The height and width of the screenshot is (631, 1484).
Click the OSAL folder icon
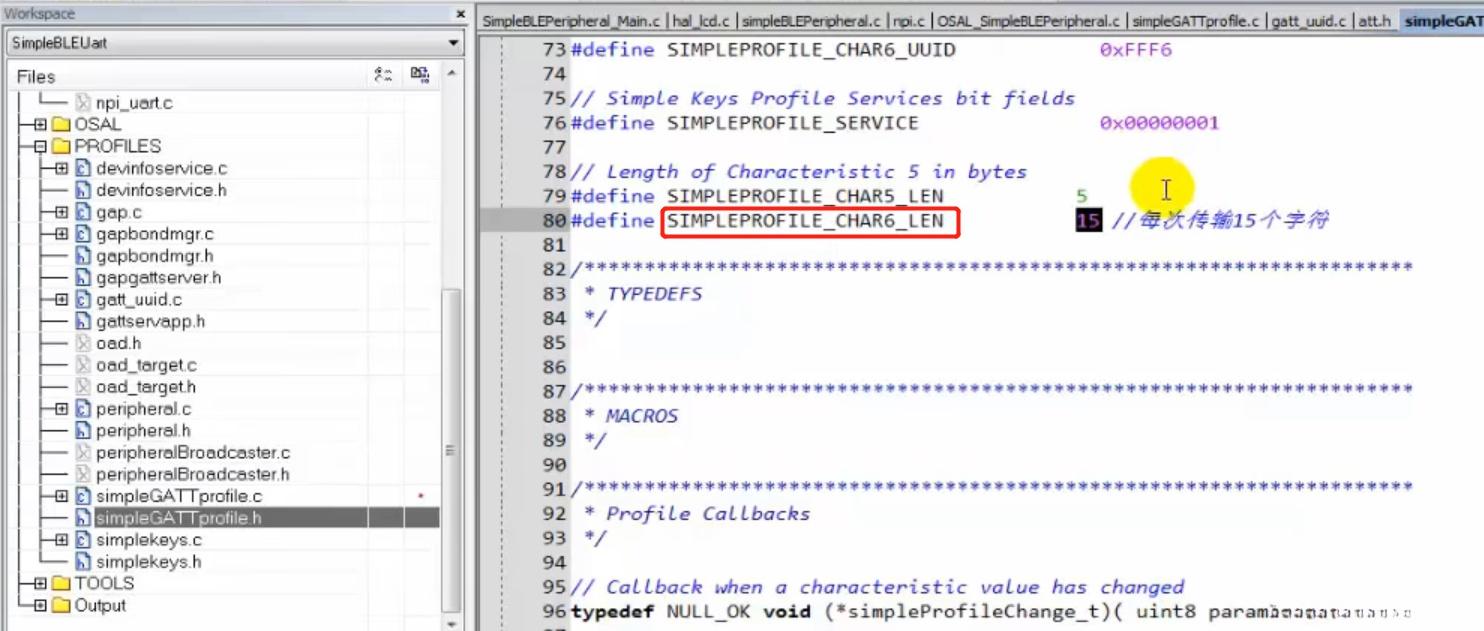(61, 125)
